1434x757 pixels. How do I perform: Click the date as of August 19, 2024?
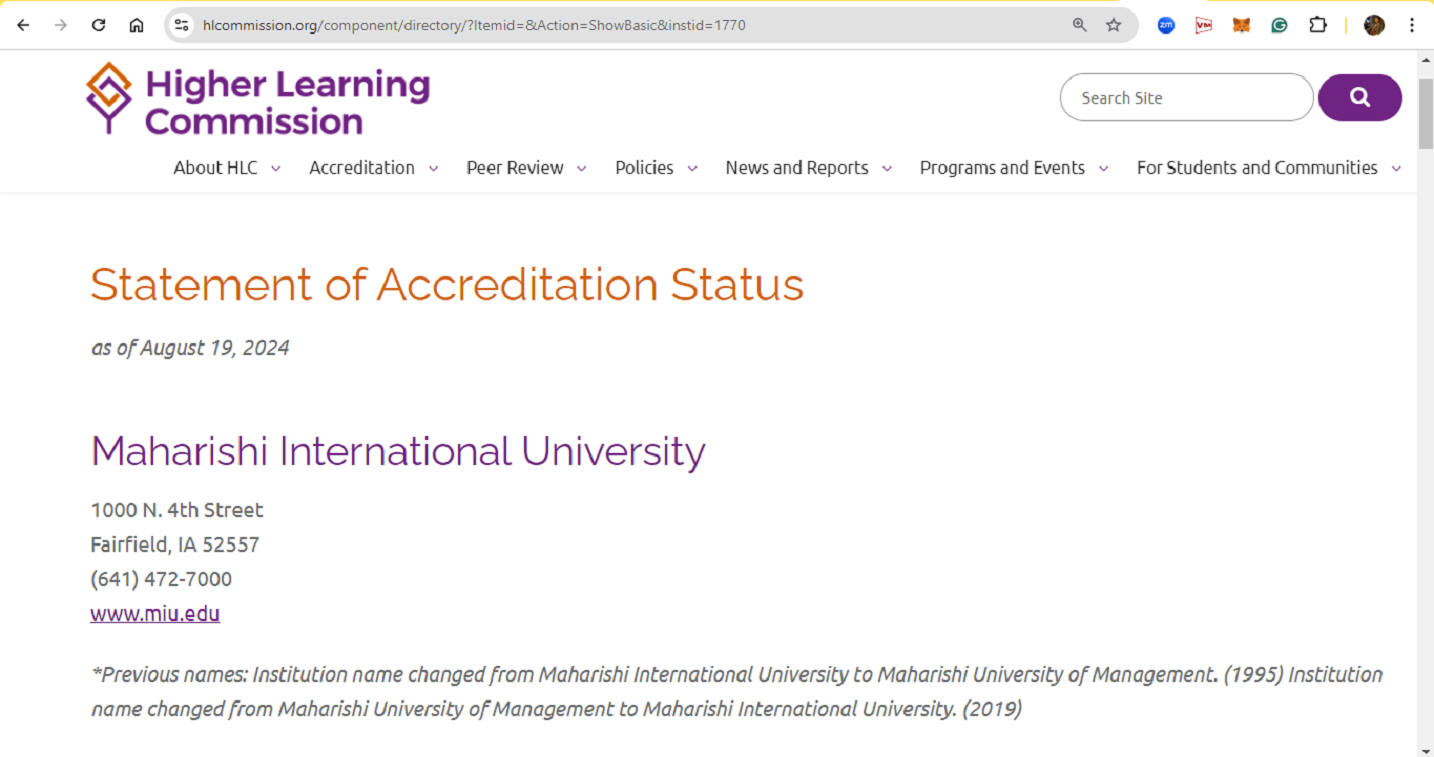coord(190,348)
